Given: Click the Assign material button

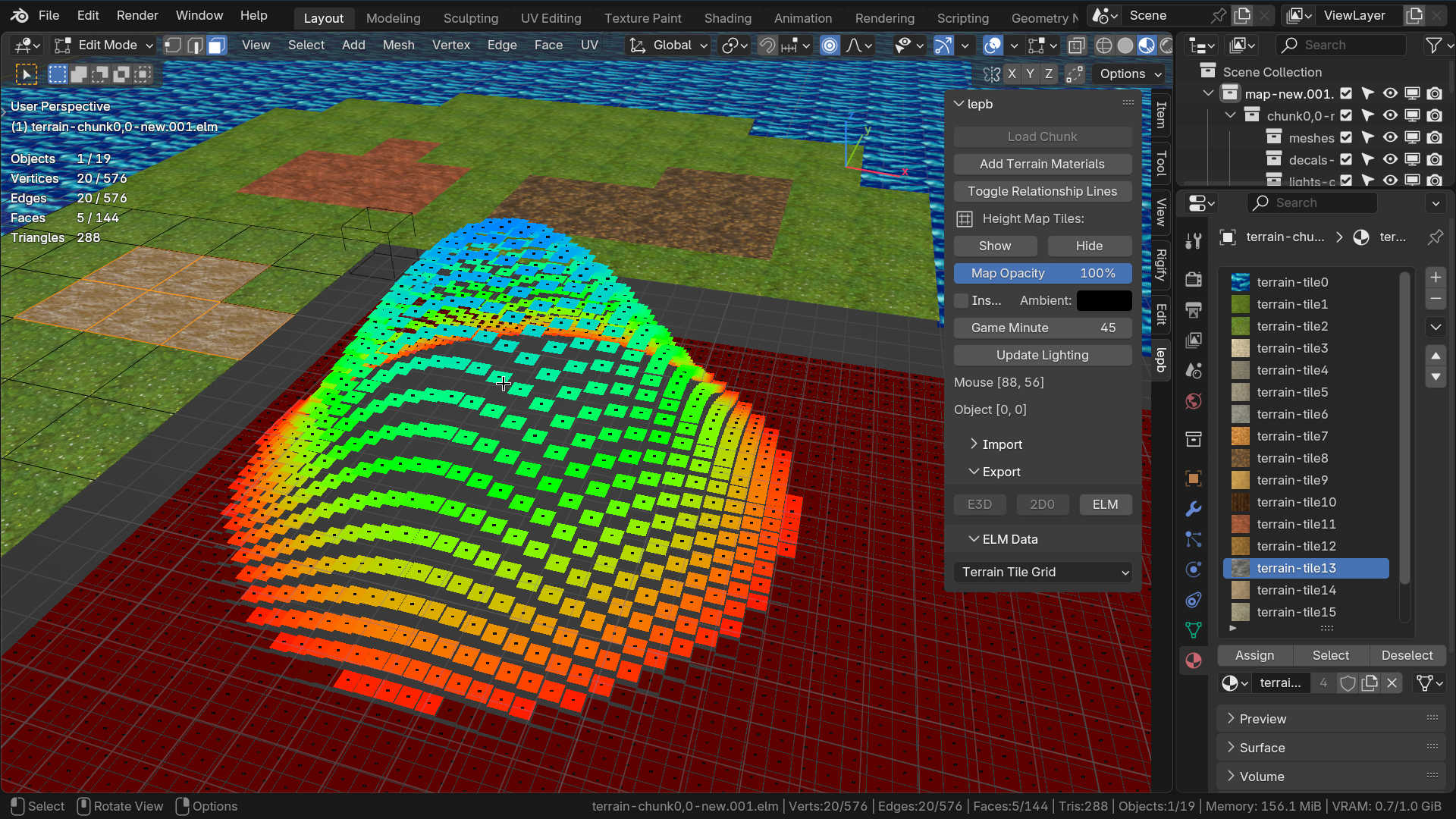Looking at the screenshot, I should point(1254,655).
